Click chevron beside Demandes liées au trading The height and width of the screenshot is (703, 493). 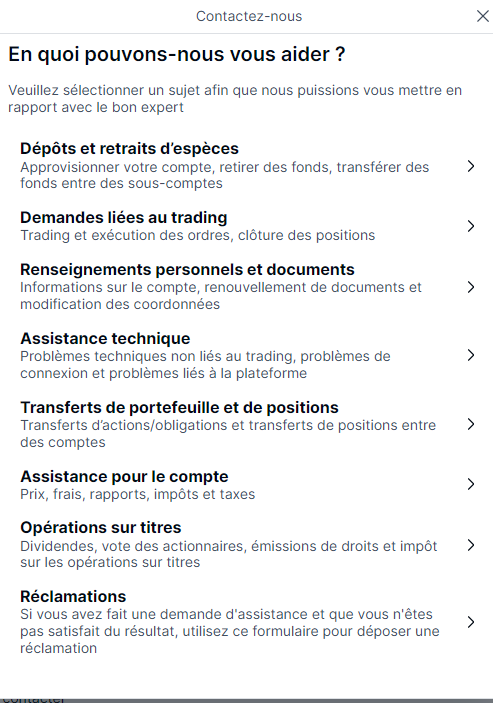click(471, 226)
